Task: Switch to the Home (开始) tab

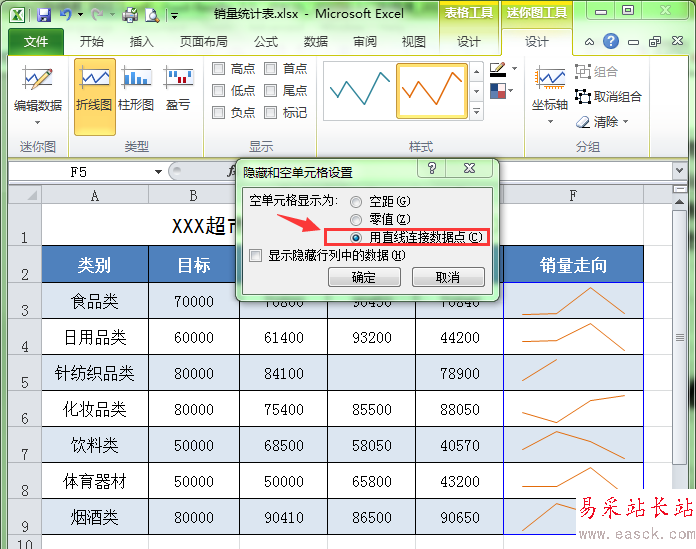Action: point(91,42)
